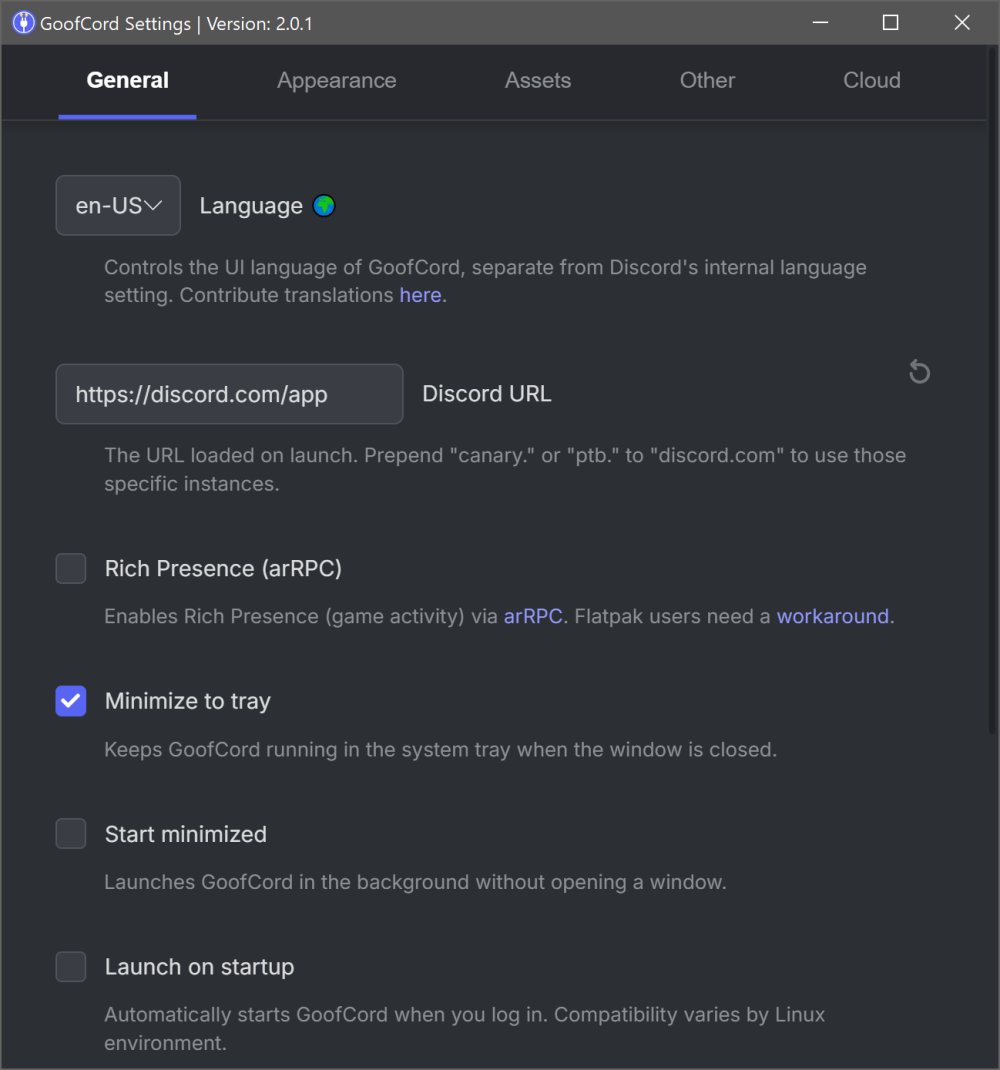Click the dropdown chevron in language selector
The width and height of the screenshot is (1000, 1070).
[x=154, y=206]
